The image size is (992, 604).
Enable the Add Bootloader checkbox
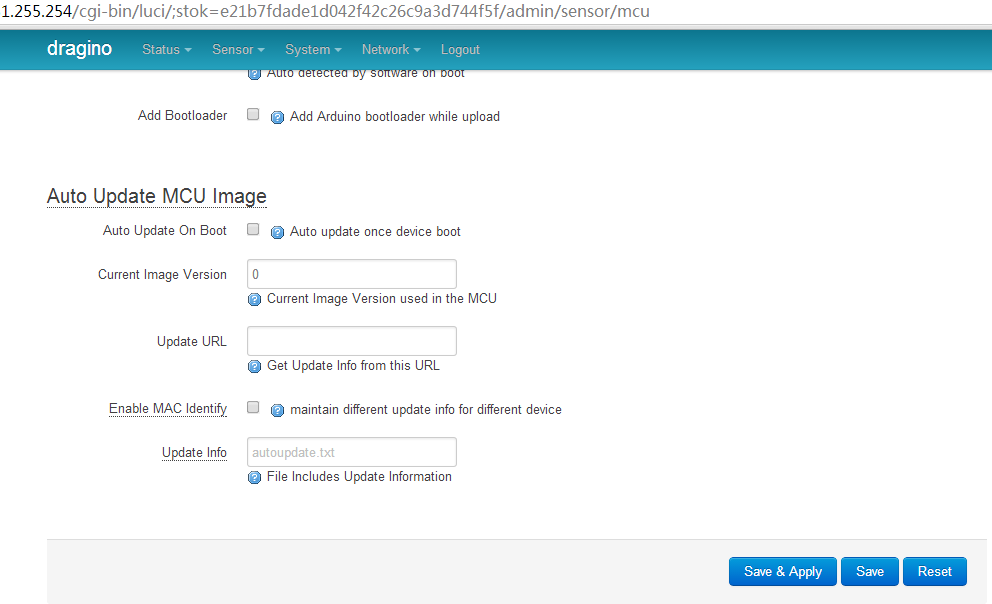click(x=253, y=114)
